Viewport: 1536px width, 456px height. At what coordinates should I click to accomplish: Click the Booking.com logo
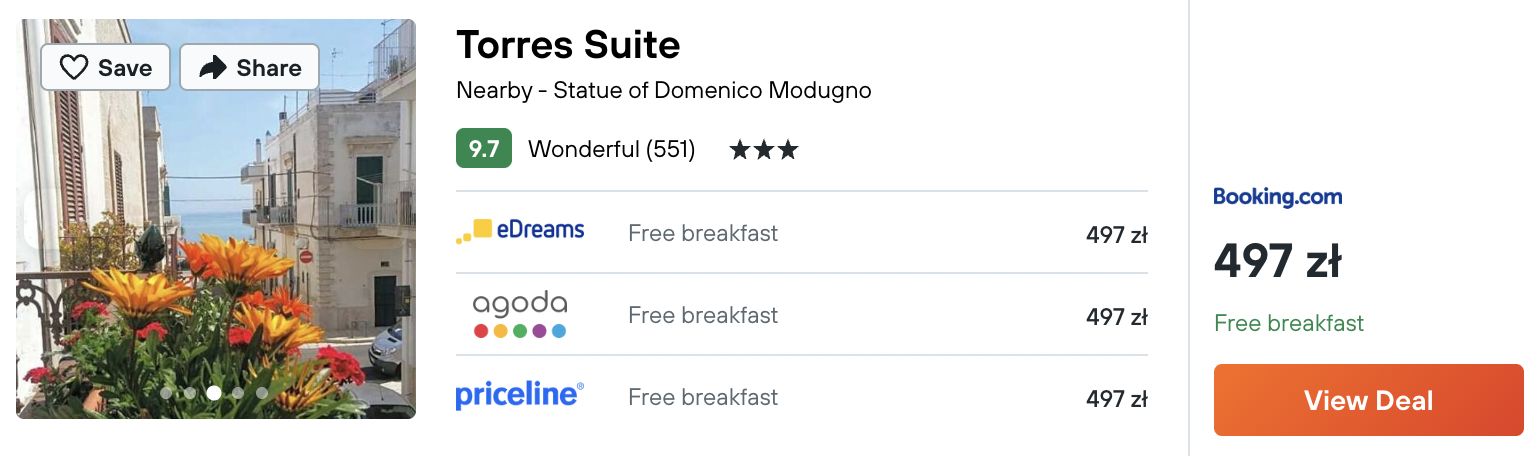[1277, 196]
